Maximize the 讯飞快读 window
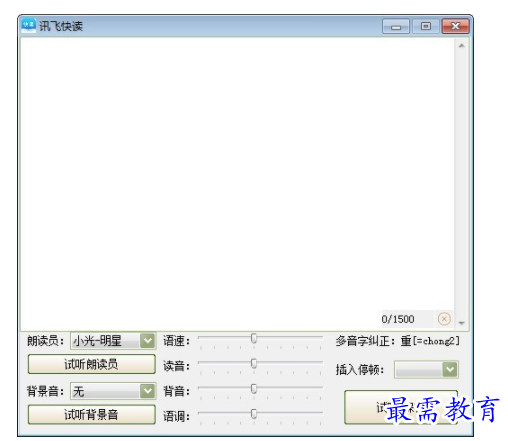The width and height of the screenshot is (508, 441). pyautogui.click(x=426, y=26)
